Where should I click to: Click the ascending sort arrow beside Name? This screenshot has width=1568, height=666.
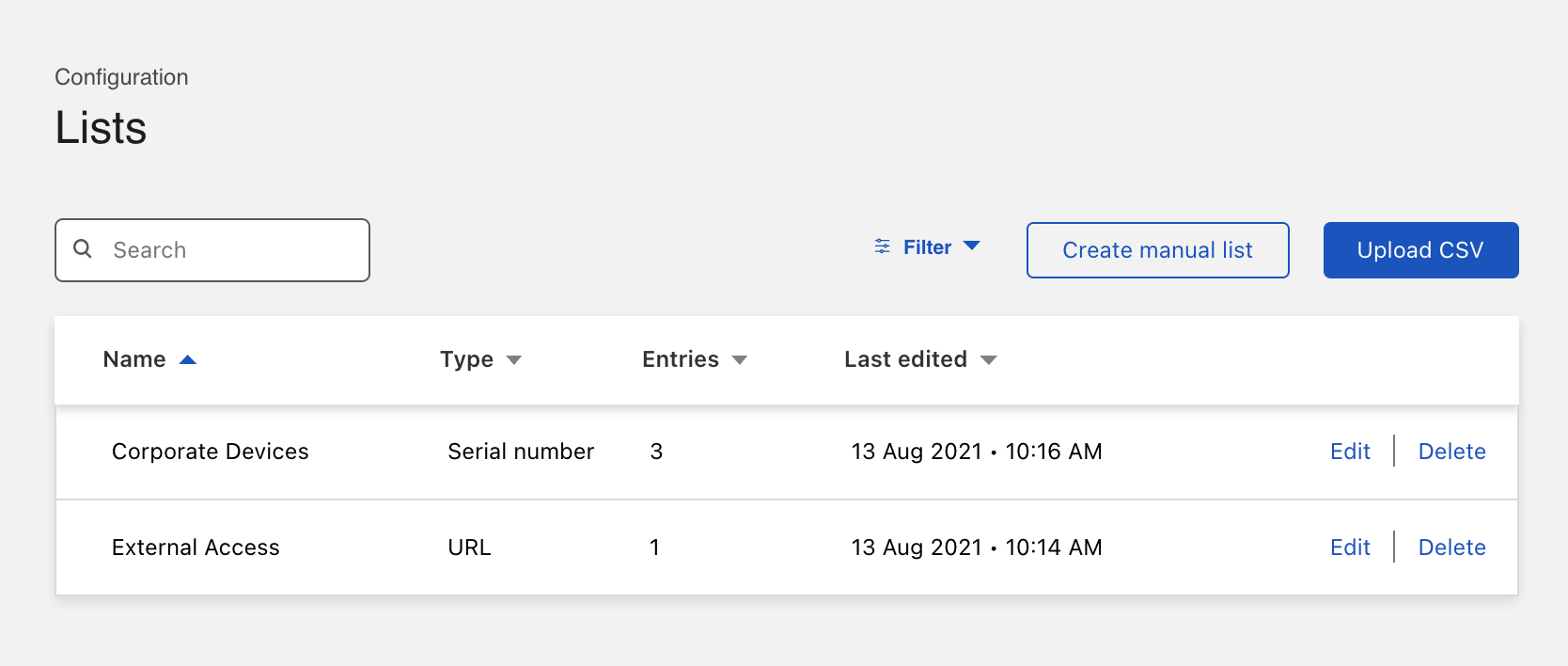188,360
